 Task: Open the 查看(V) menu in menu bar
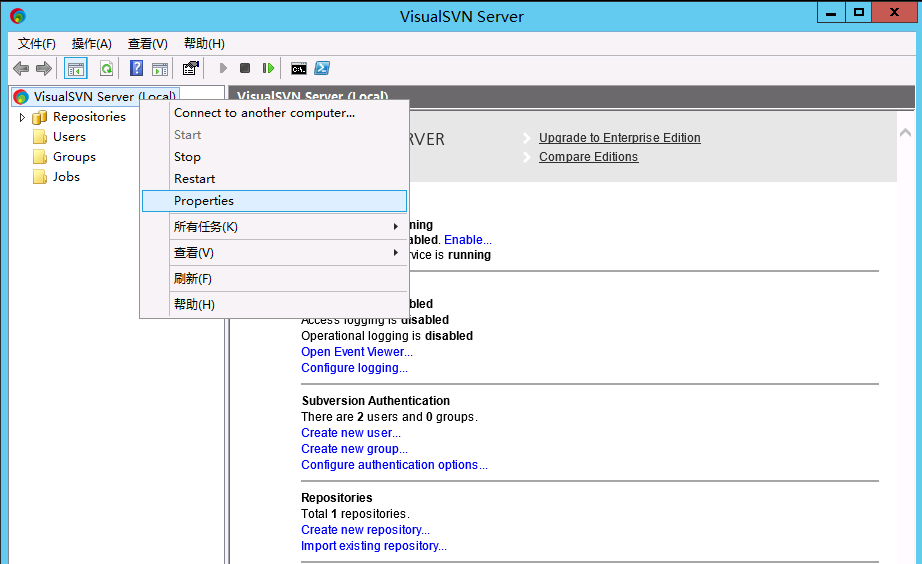148,44
